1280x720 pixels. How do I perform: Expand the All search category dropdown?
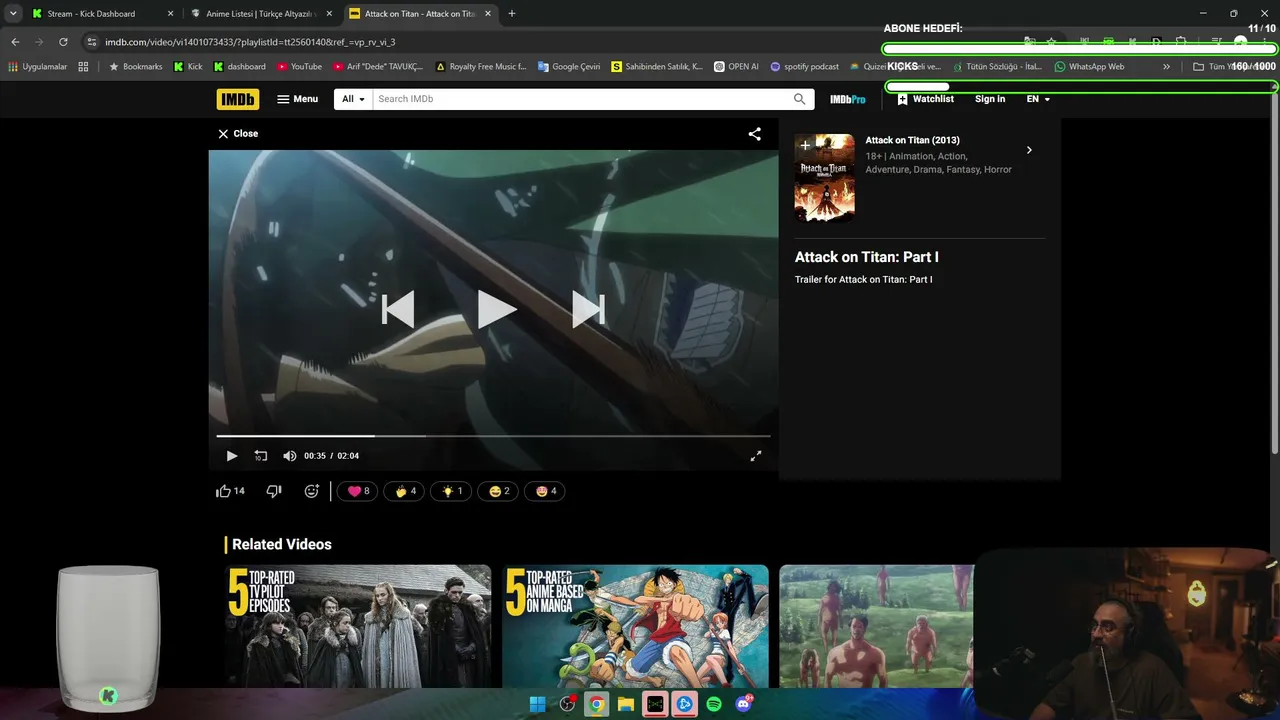(x=353, y=99)
